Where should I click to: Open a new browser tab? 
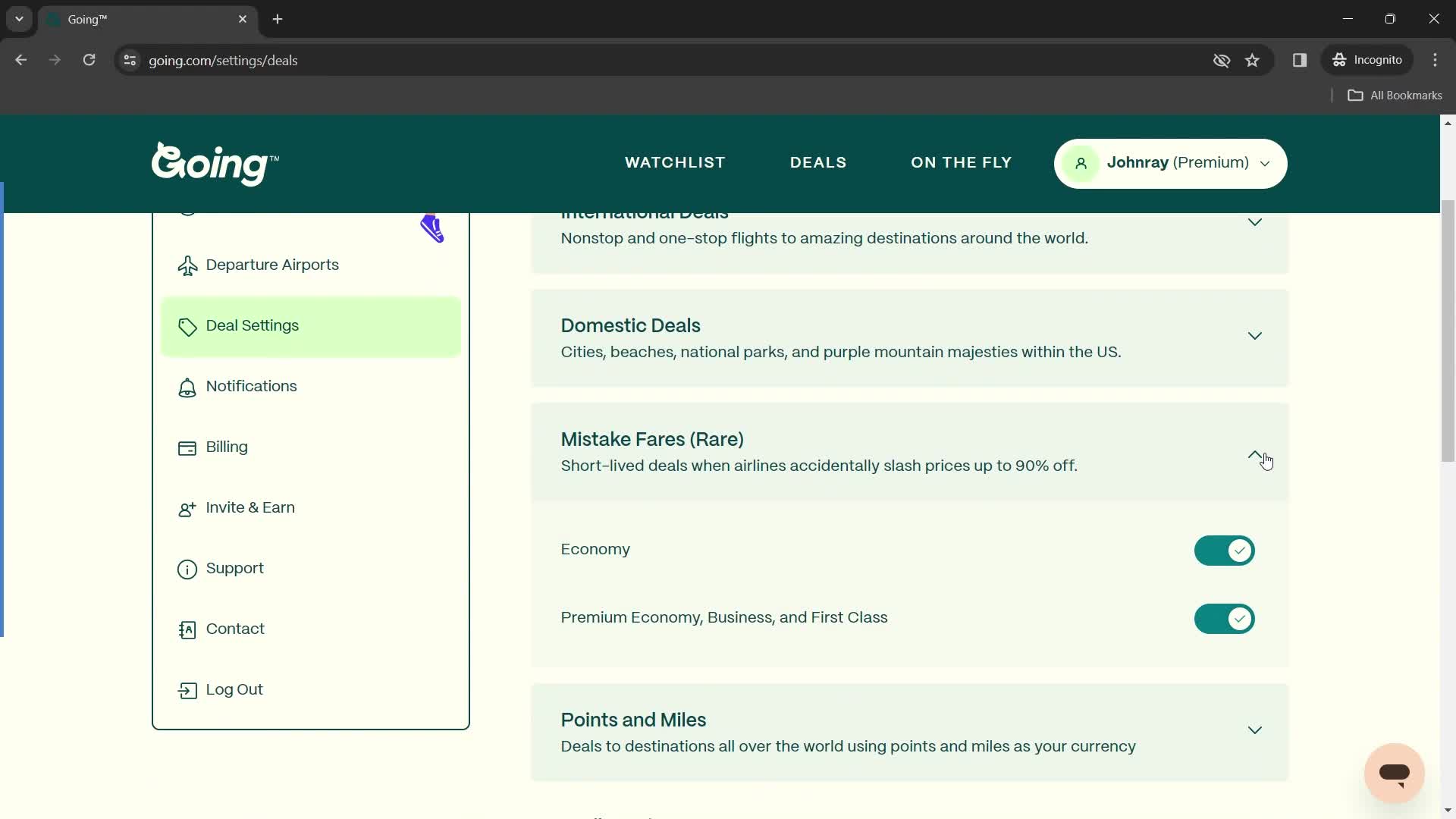coord(278,19)
